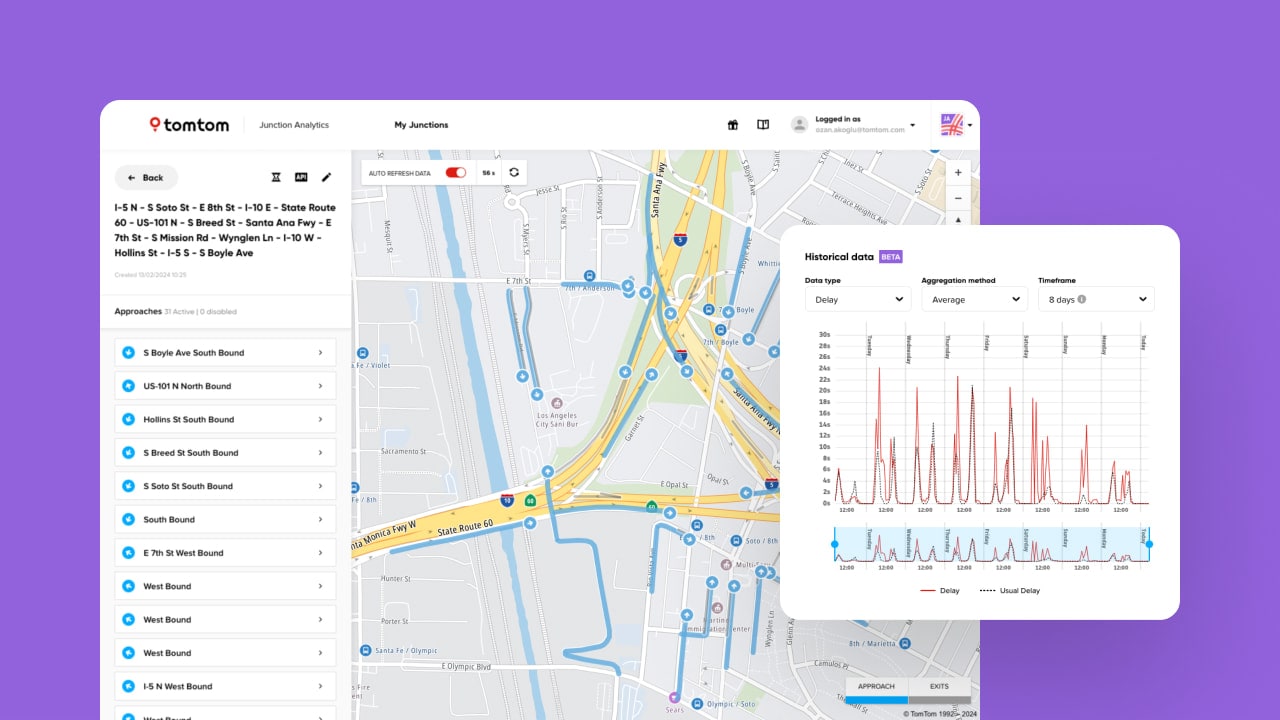Click the blue range band under chart
The image size is (1280, 720).
(x=992, y=544)
